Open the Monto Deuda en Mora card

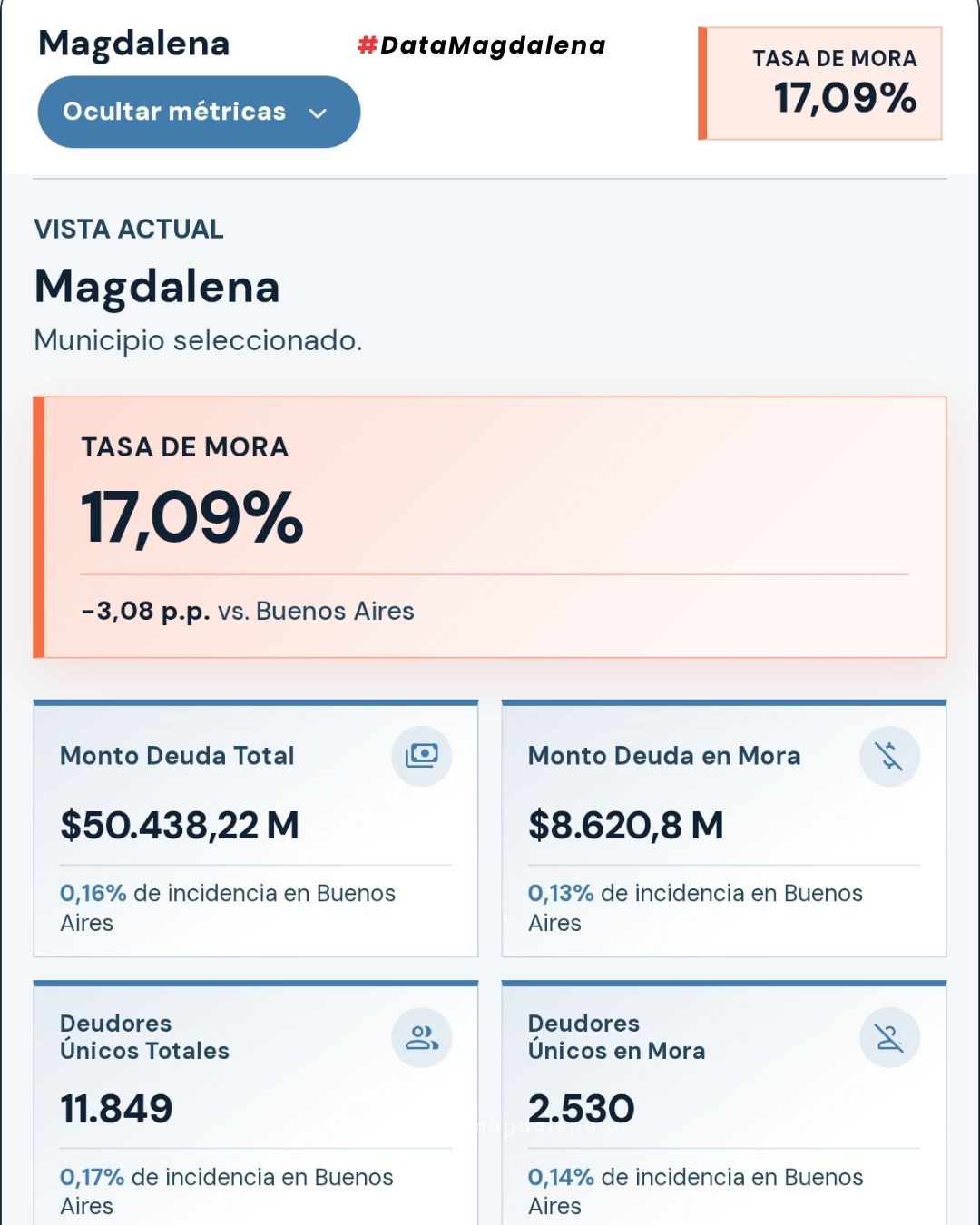click(x=724, y=828)
